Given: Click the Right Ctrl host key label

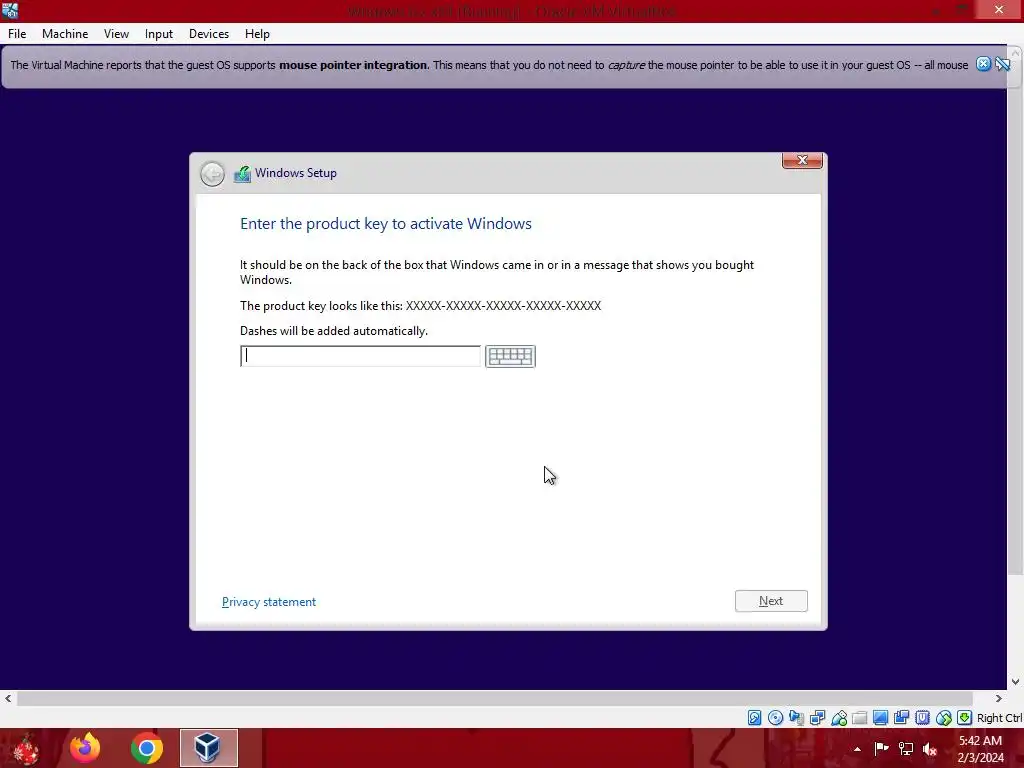Looking at the screenshot, I should [x=1000, y=718].
